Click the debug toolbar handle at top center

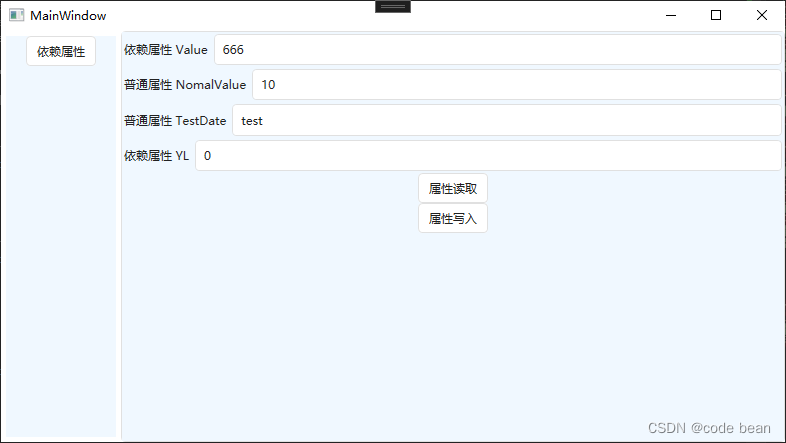click(392, 6)
